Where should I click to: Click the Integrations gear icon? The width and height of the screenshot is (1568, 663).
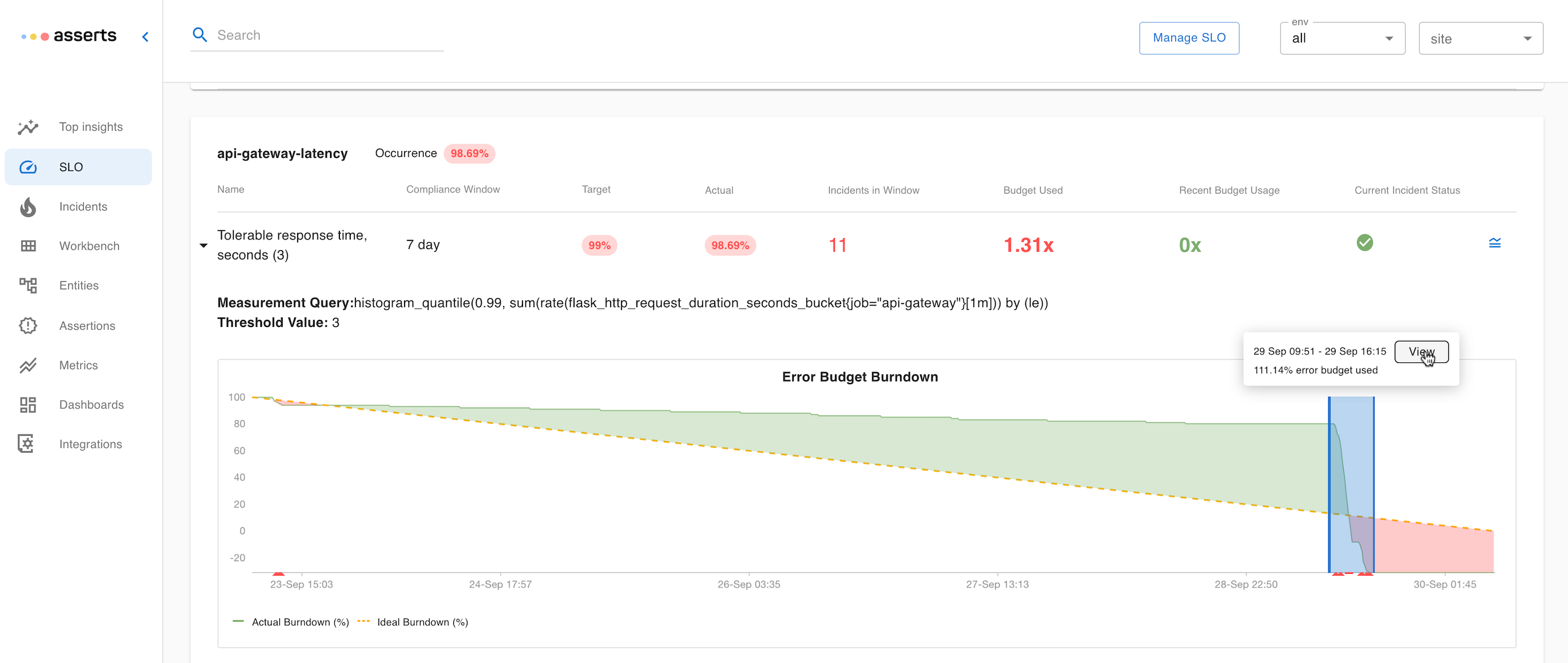(27, 444)
